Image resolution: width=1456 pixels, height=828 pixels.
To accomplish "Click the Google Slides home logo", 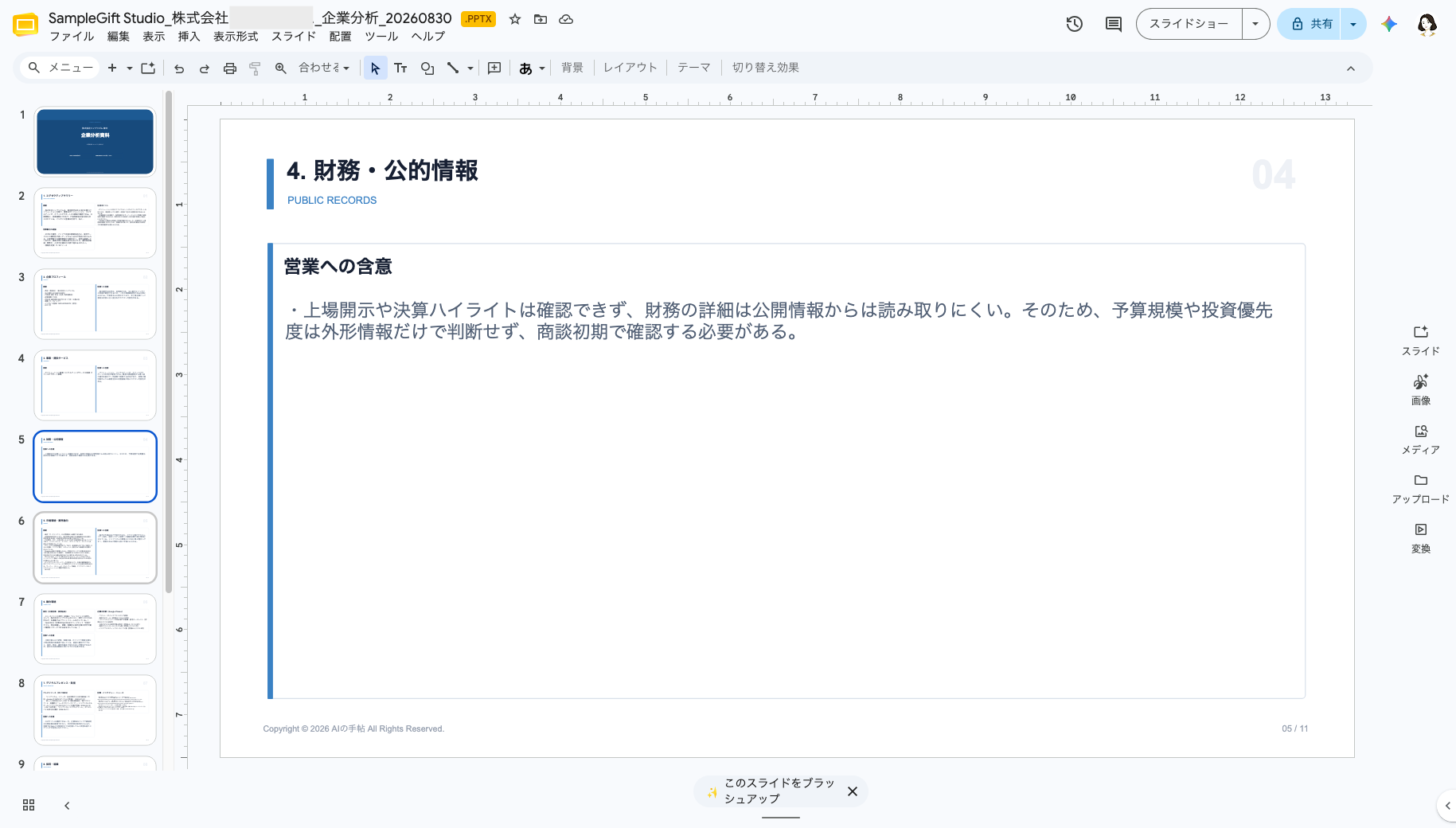I will coord(25,25).
